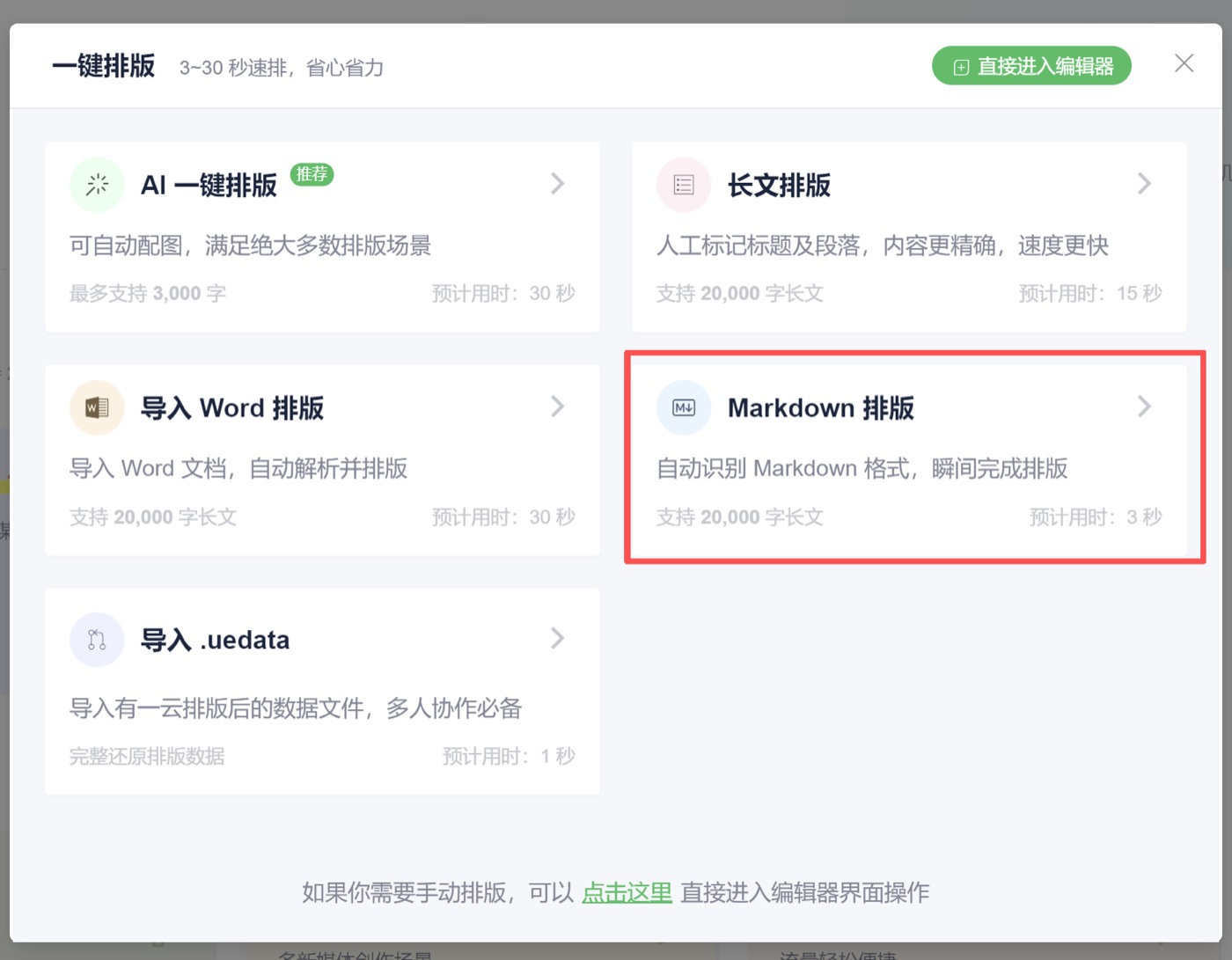Image resolution: width=1232 pixels, height=960 pixels.
Task: Open the 长文排版 card arrow
Action: pos(1144,184)
